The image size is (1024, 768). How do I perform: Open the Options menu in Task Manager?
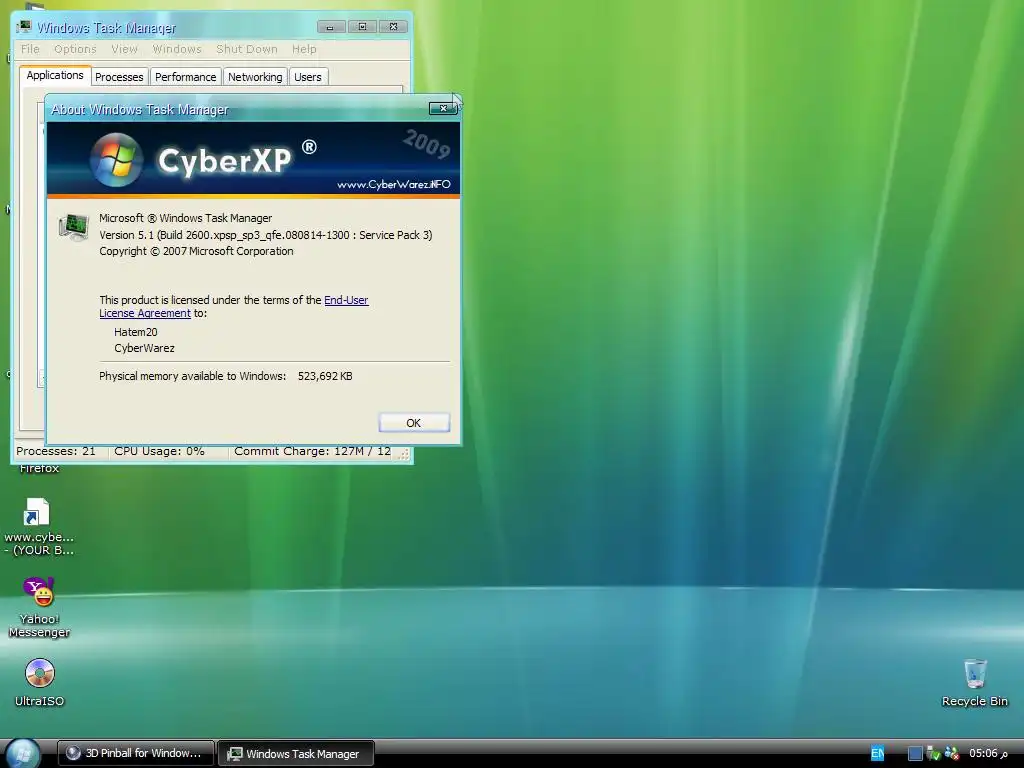[75, 49]
